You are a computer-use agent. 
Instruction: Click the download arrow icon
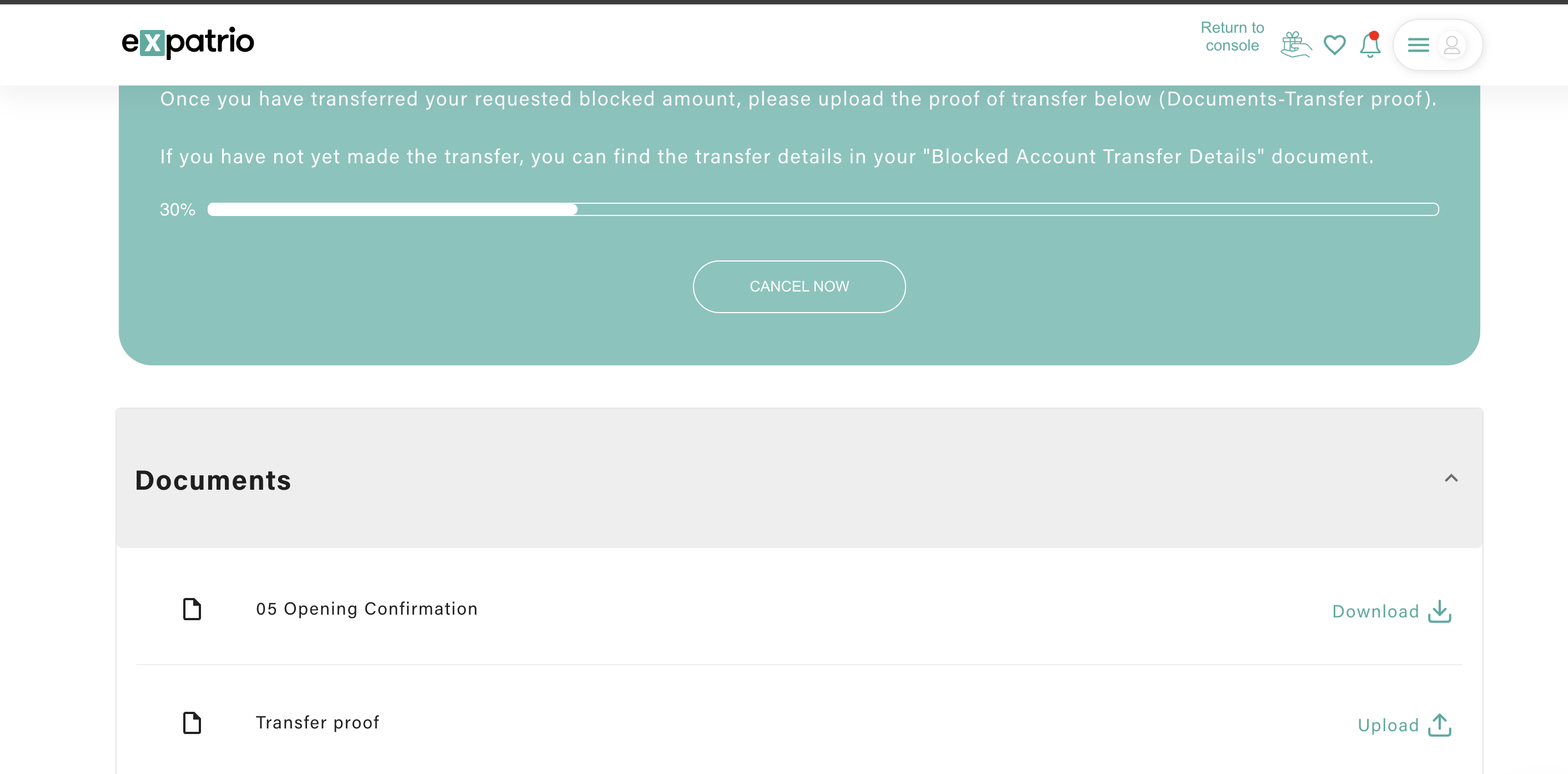1440,611
